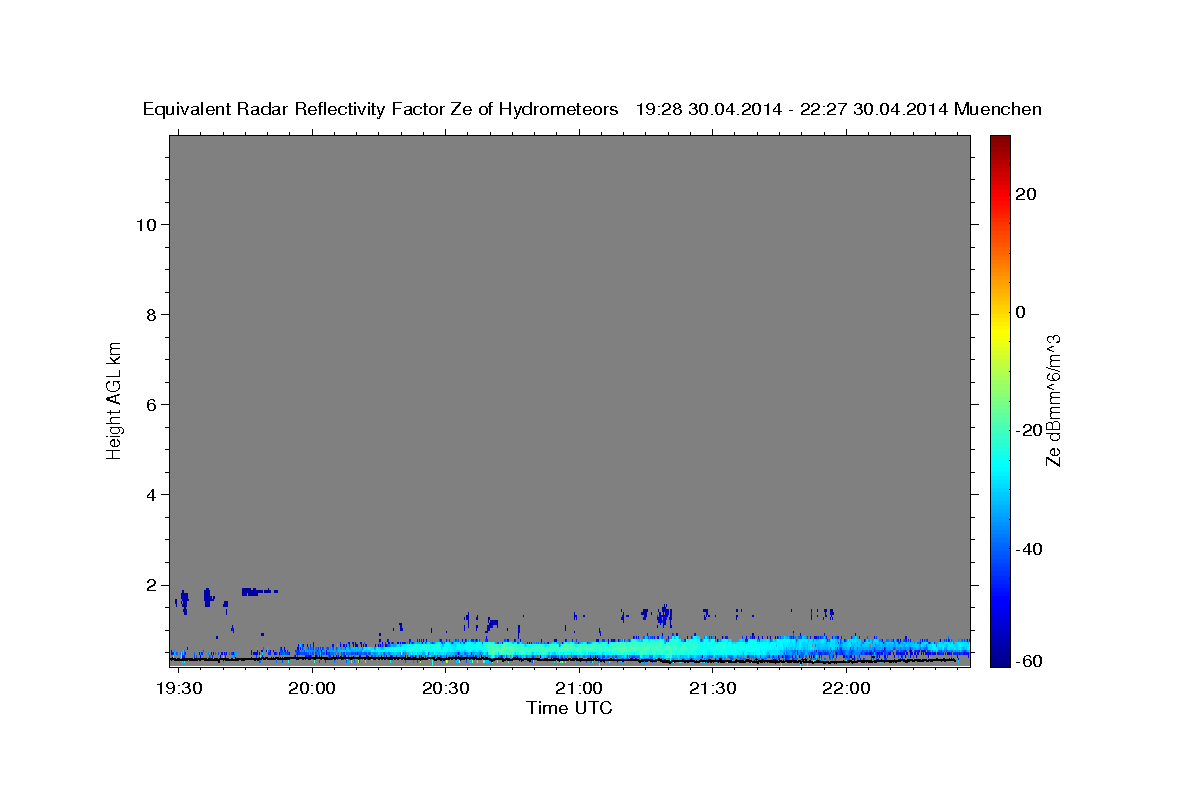Click the colorbar tick label '20'
Screen dimensions: 1200x800
[x=1024, y=194]
